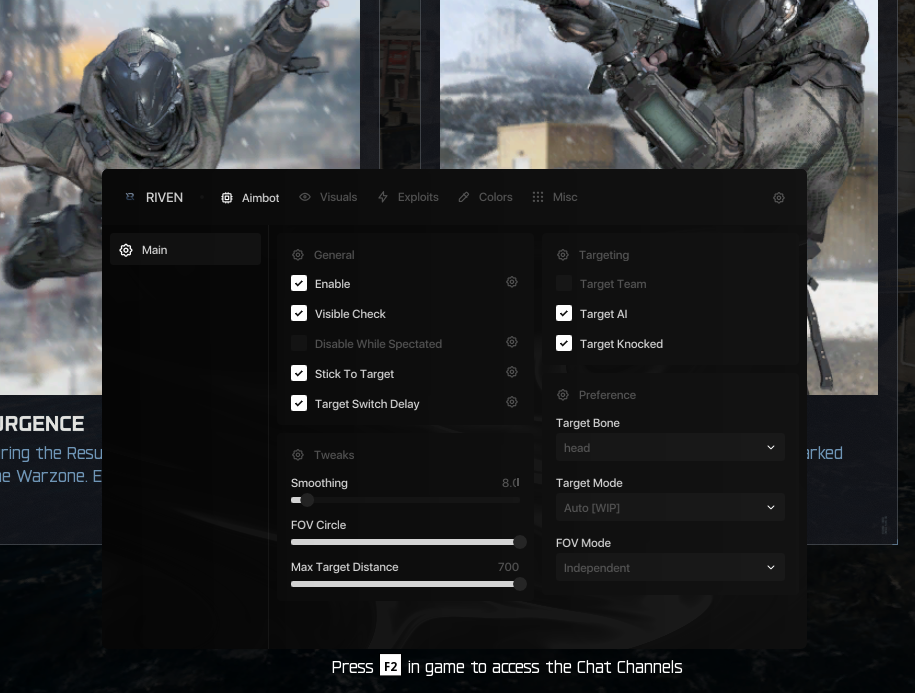This screenshot has height=693, width=915.
Task: Click the Target Bone label
Action: (588, 423)
